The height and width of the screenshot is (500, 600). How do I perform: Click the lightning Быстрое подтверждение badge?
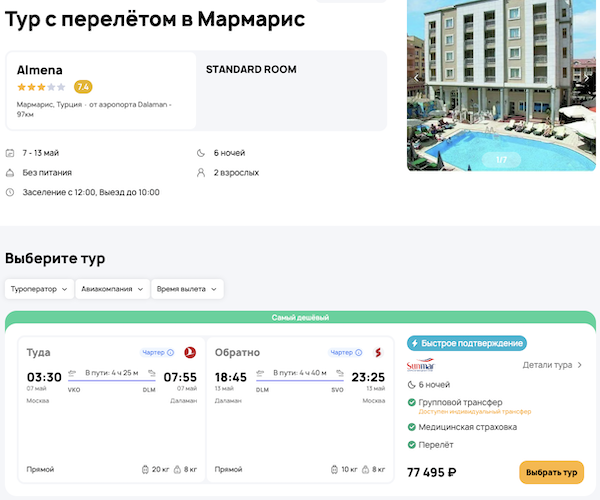click(x=466, y=343)
